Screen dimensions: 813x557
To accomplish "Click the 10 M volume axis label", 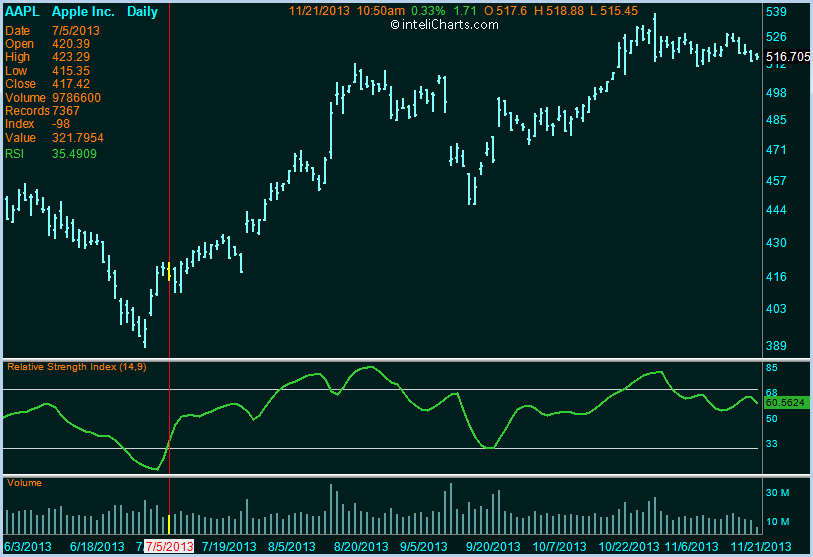I will pos(777,522).
